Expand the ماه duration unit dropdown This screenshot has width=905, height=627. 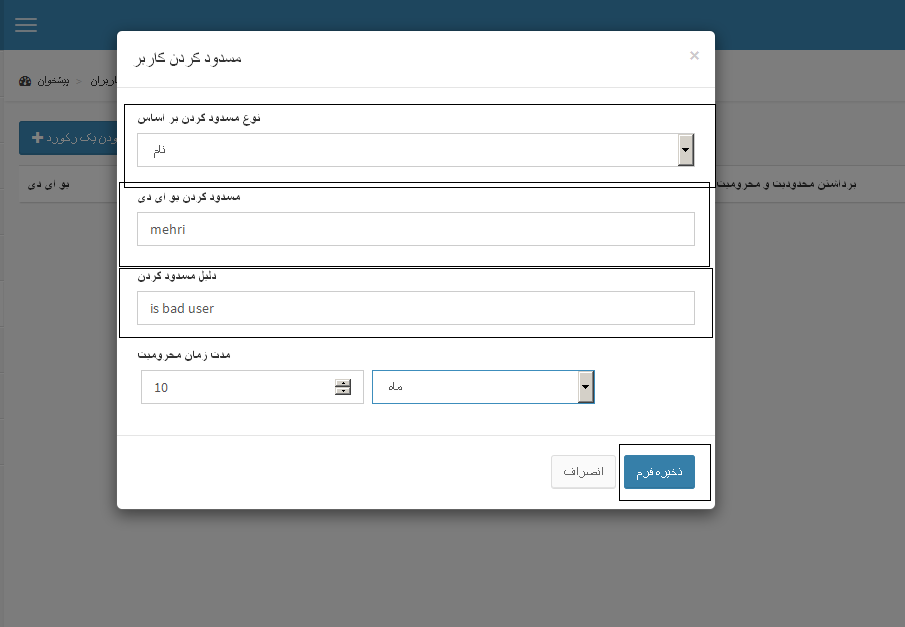(x=483, y=387)
